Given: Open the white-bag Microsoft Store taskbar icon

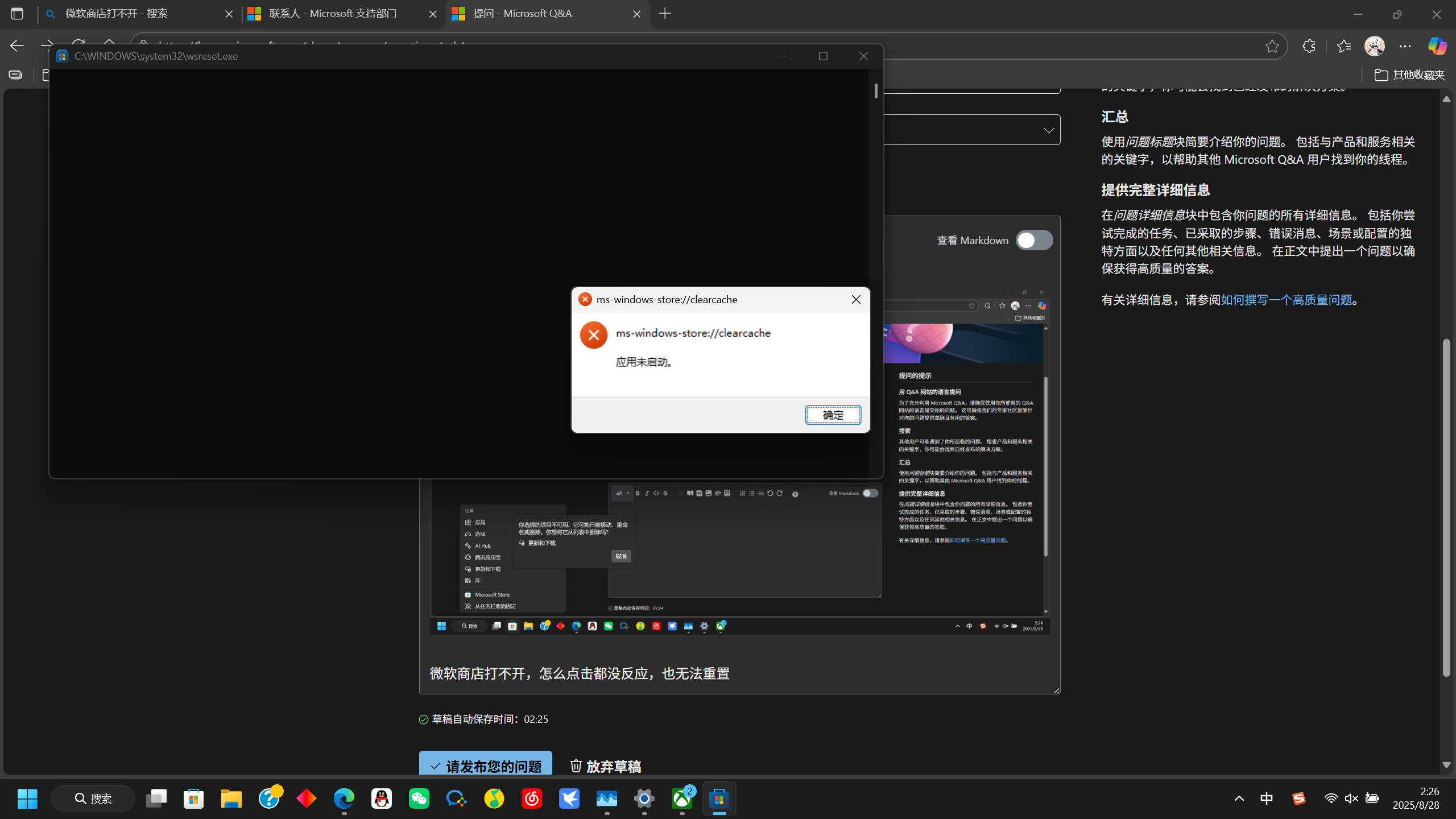Looking at the screenshot, I should pyautogui.click(x=194, y=799).
